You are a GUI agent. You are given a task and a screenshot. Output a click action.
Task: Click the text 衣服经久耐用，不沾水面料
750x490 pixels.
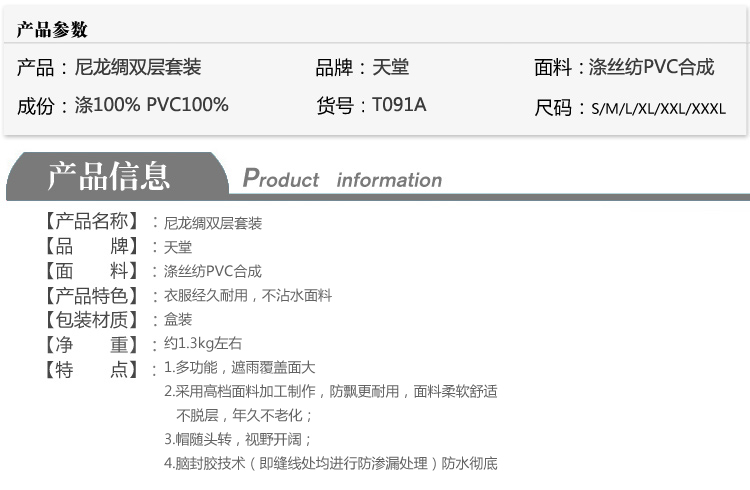[x=247, y=296]
